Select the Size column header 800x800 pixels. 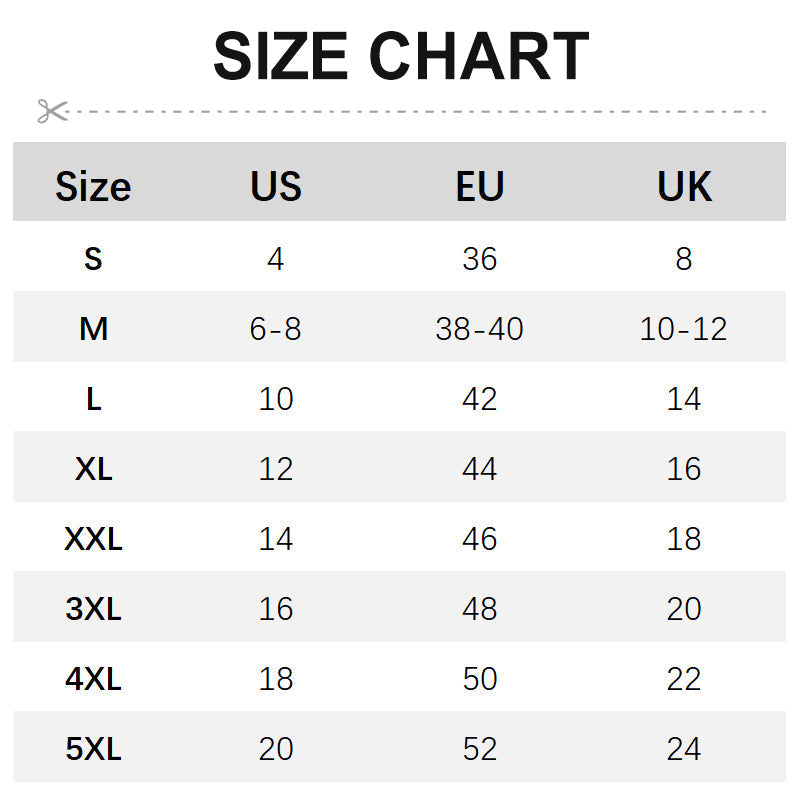tap(93, 187)
